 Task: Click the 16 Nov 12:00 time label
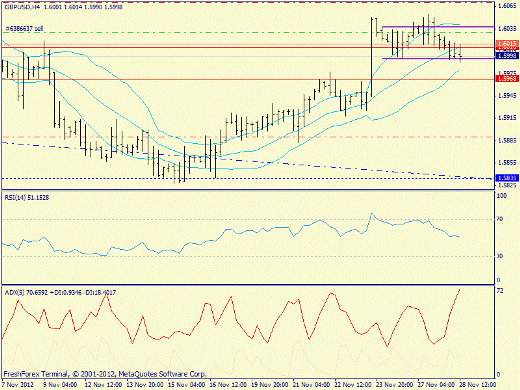click(x=228, y=384)
